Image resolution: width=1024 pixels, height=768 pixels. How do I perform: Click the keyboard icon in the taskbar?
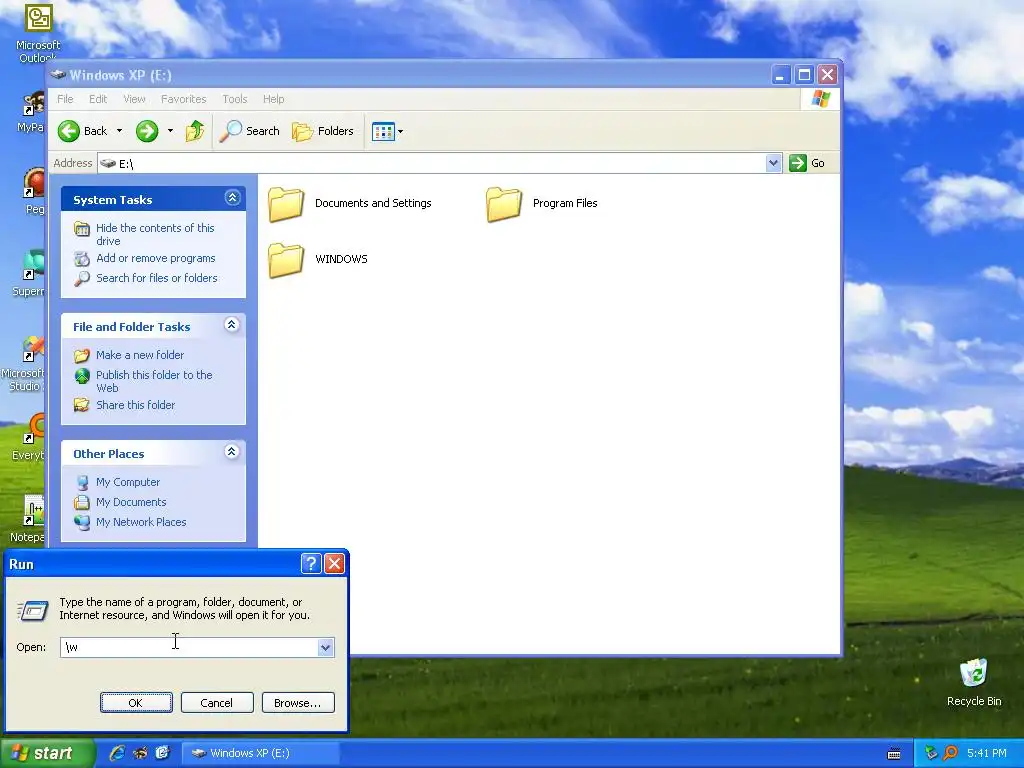894,754
